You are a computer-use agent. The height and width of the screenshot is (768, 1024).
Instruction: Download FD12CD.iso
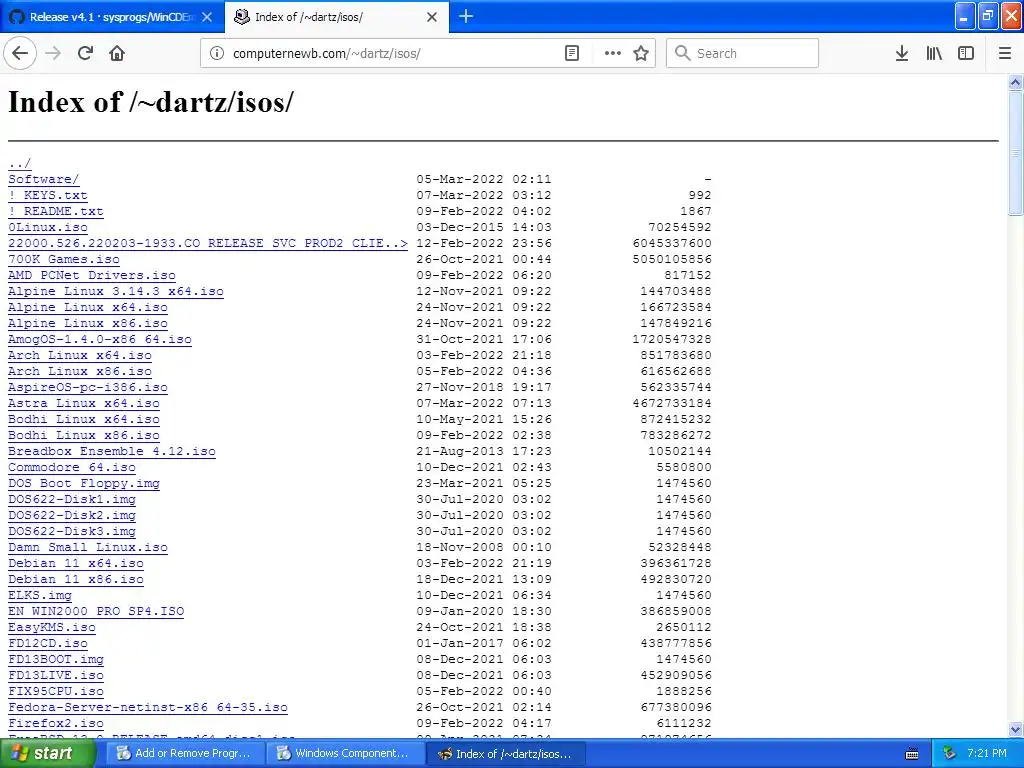click(48, 643)
